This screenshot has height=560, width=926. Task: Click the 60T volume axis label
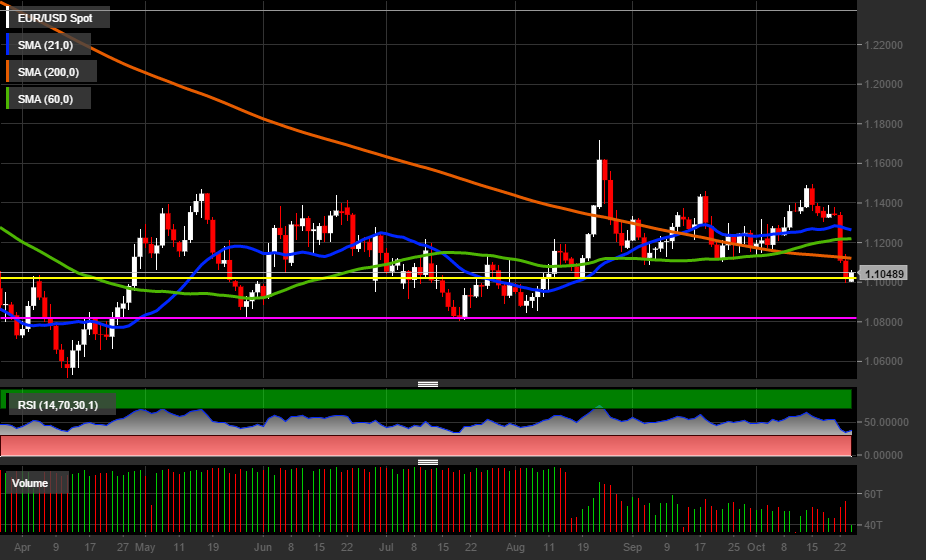click(871, 494)
